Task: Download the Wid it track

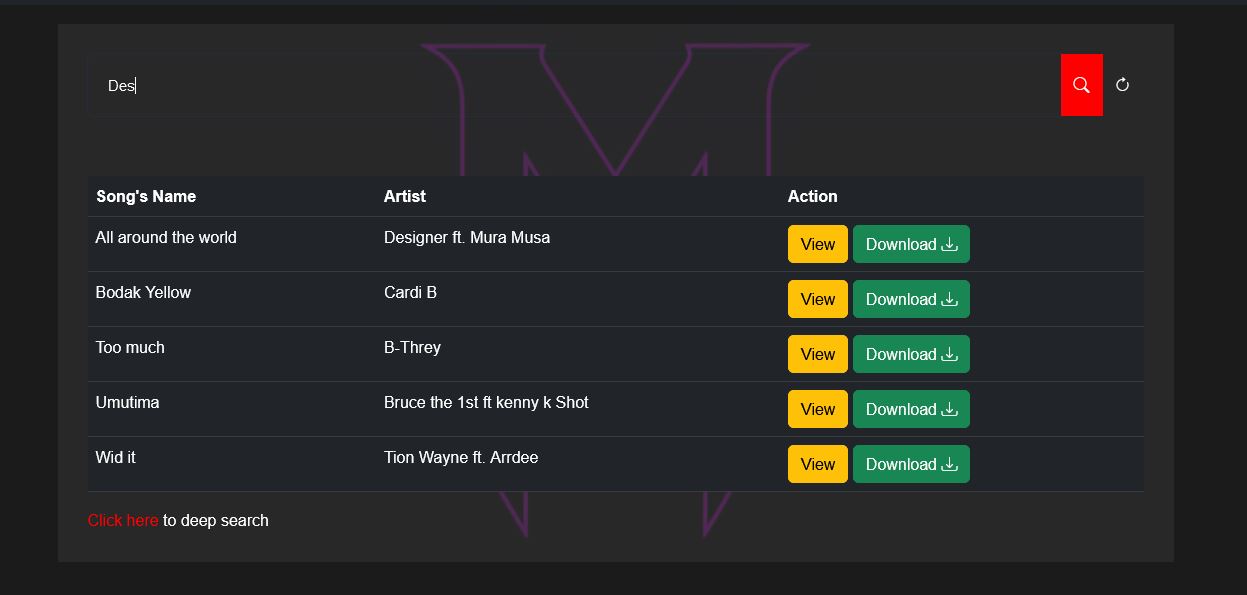Action: [x=910, y=464]
